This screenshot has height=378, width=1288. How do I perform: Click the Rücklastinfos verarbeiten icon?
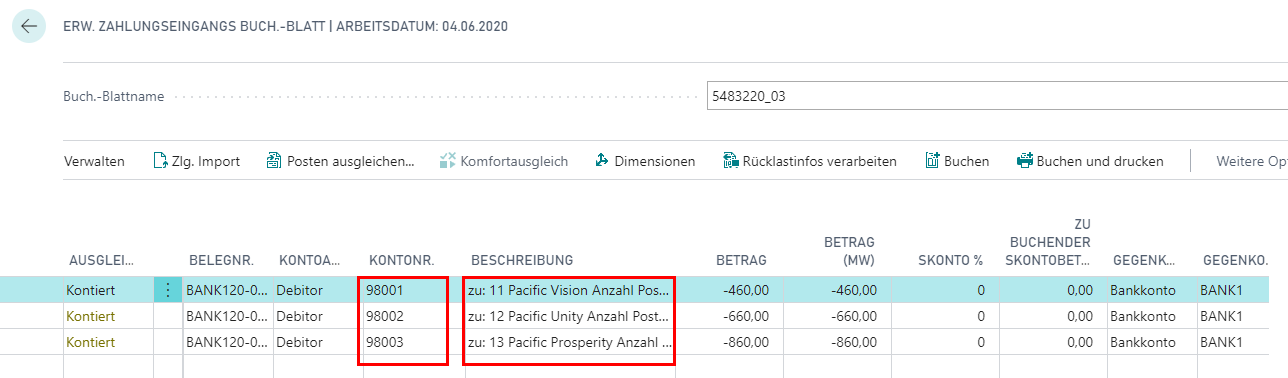(x=730, y=161)
